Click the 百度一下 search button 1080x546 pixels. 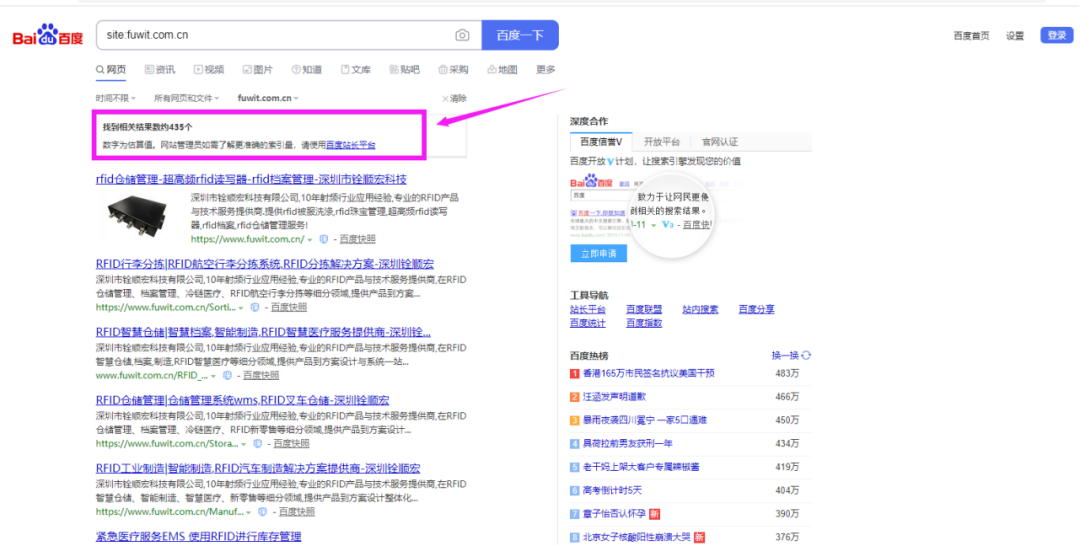tap(520, 35)
